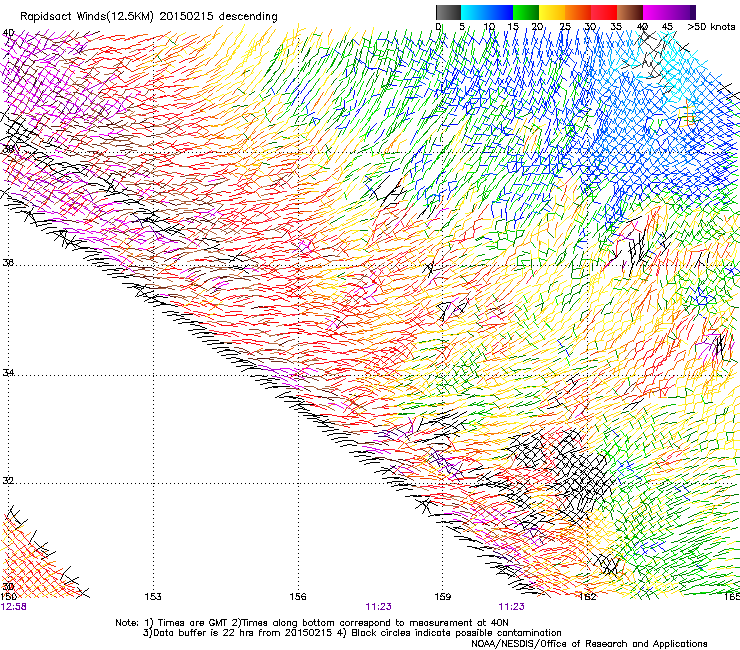Click the latitude axis label '34'
The image size is (740, 650).
(8, 372)
